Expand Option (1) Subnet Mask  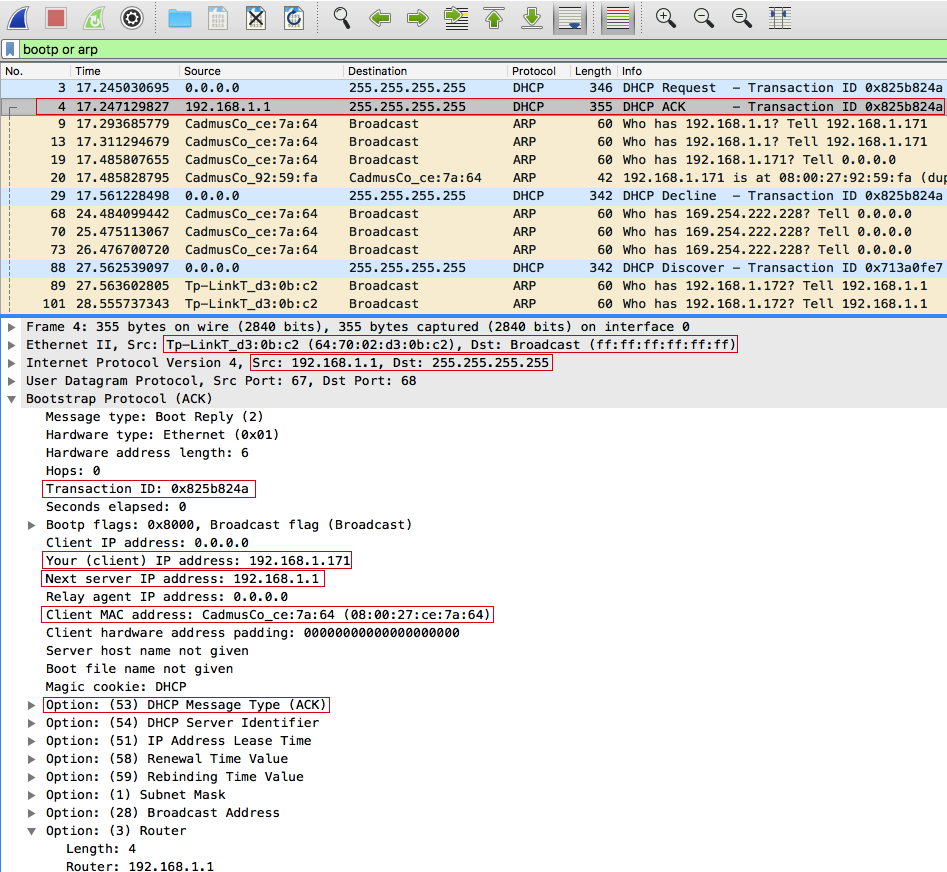tap(31, 795)
